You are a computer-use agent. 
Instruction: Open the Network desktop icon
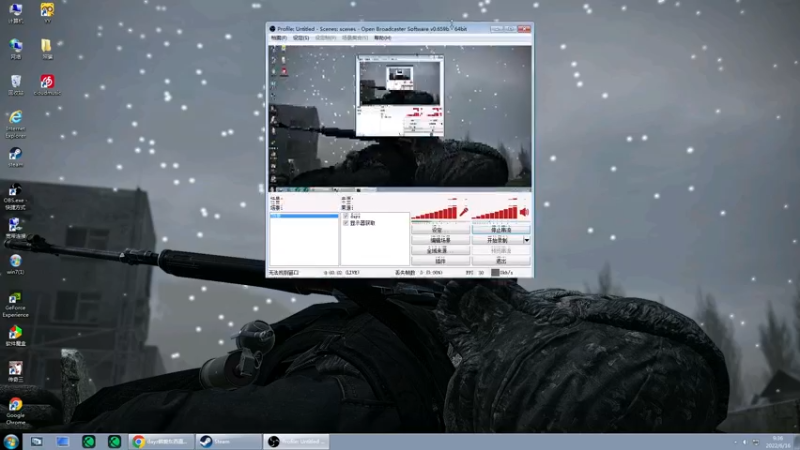(x=15, y=49)
